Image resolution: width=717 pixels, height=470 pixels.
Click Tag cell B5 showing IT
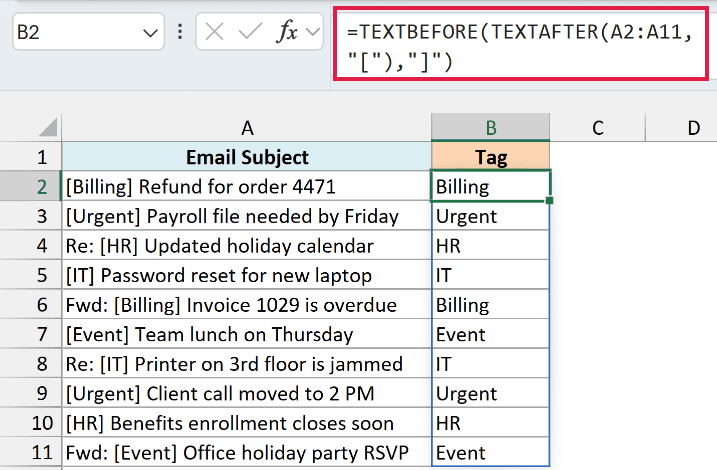point(491,275)
